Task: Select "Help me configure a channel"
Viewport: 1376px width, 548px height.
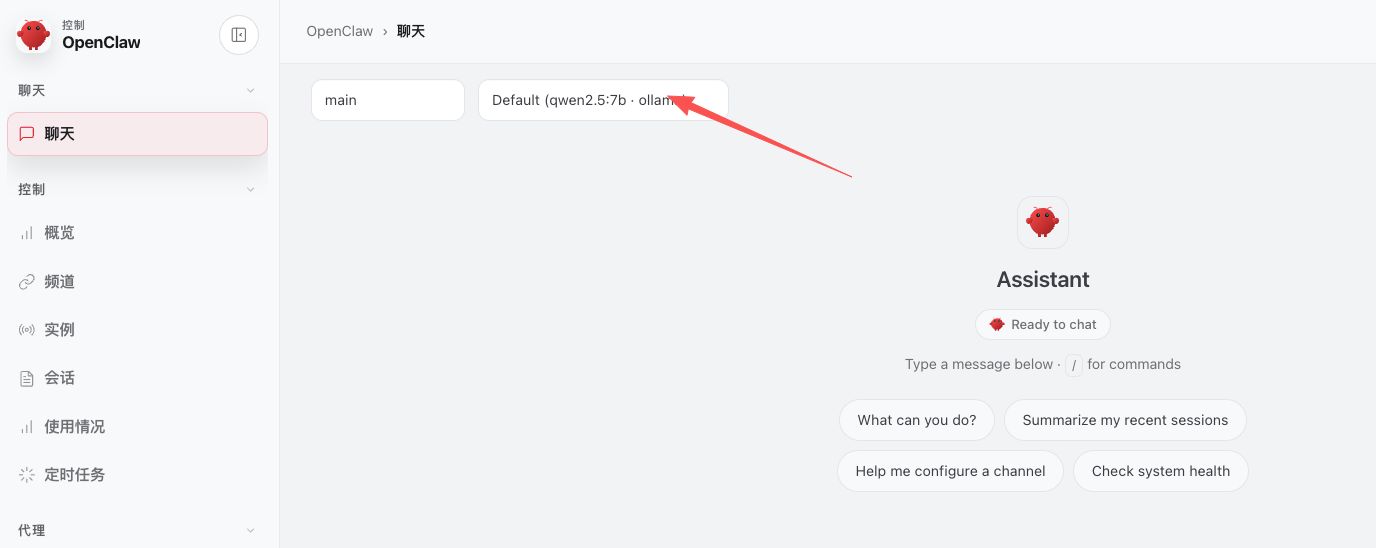Action: [950, 471]
